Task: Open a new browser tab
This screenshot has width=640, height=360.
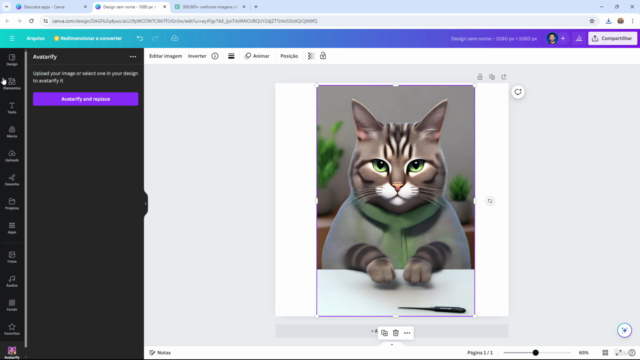Action: point(256,7)
